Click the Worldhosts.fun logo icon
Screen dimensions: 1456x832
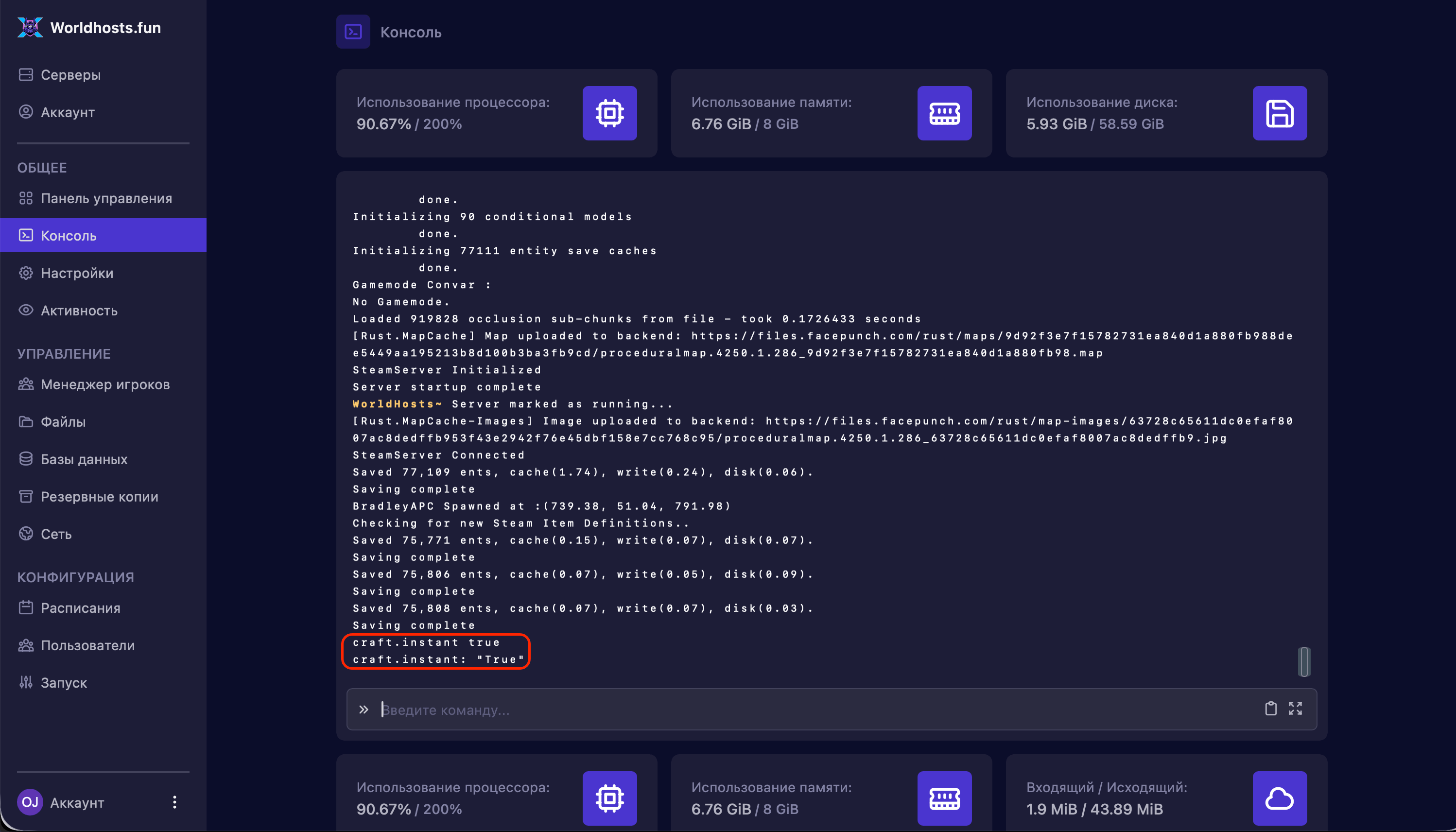pos(30,27)
